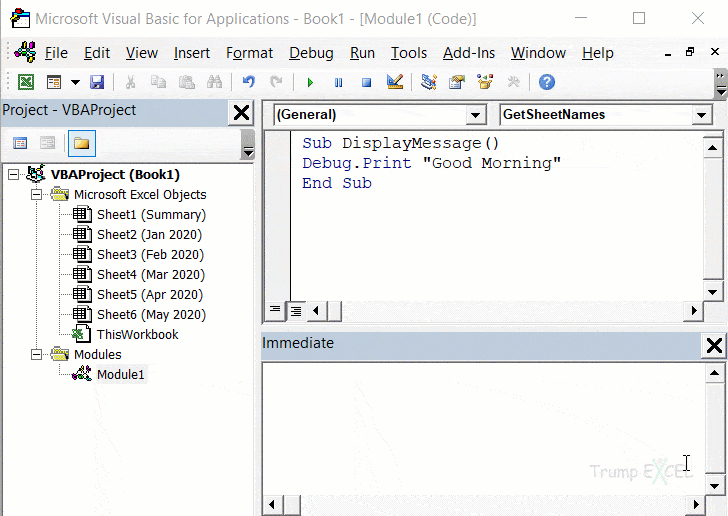728x516 pixels.
Task: Click the Break pause icon
Action: pos(338,83)
